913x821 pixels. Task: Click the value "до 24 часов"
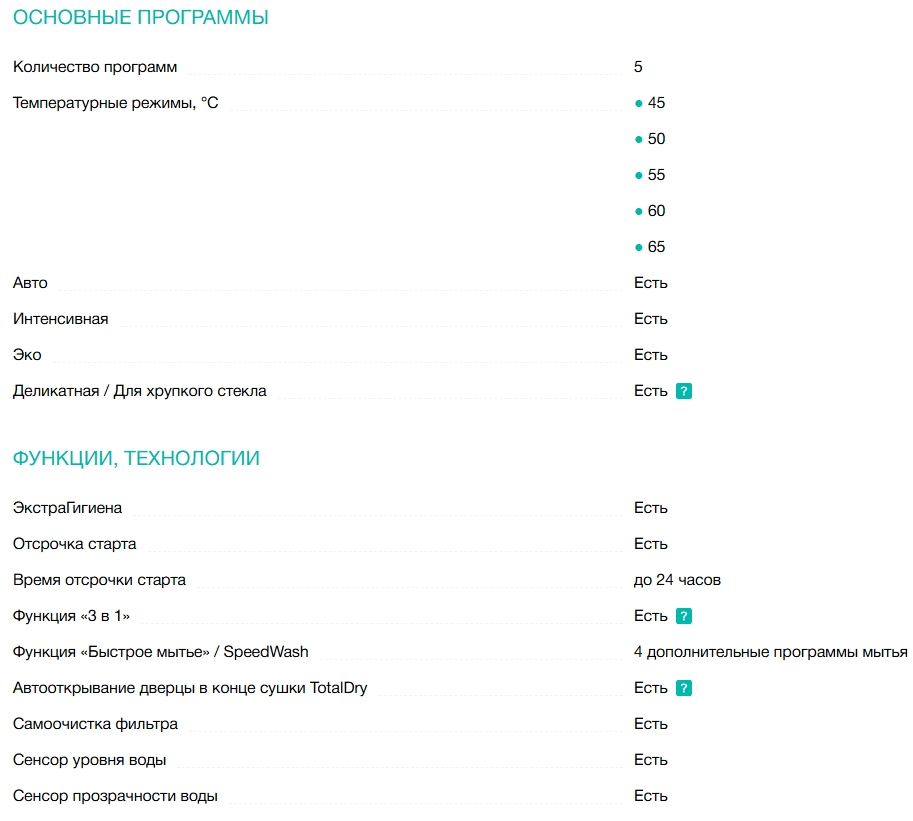pyautogui.click(x=677, y=580)
